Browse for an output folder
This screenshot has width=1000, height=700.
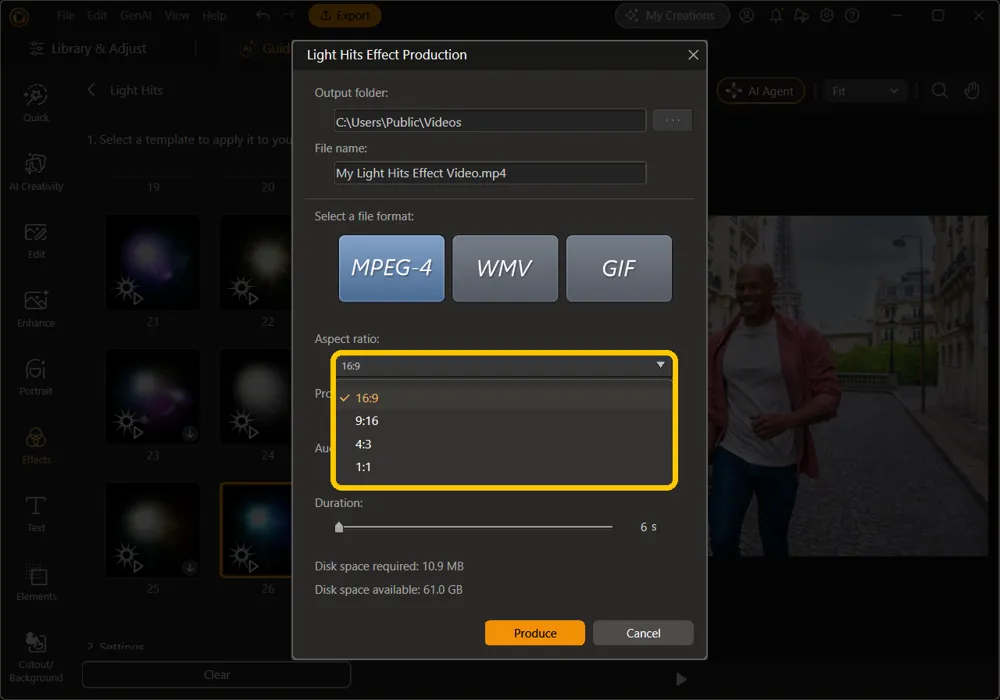672,120
